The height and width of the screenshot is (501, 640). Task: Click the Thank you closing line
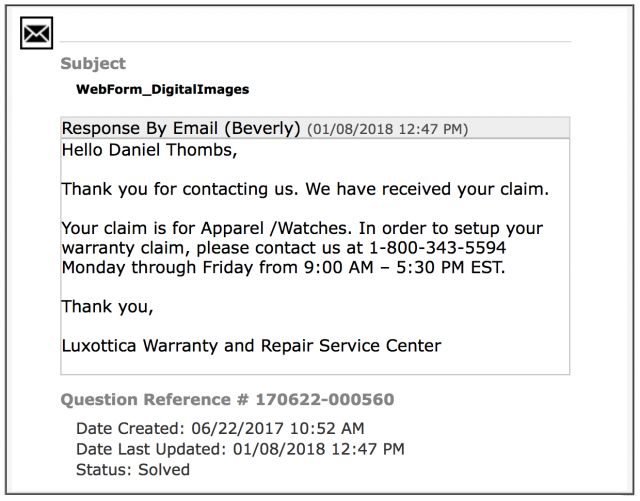point(107,307)
